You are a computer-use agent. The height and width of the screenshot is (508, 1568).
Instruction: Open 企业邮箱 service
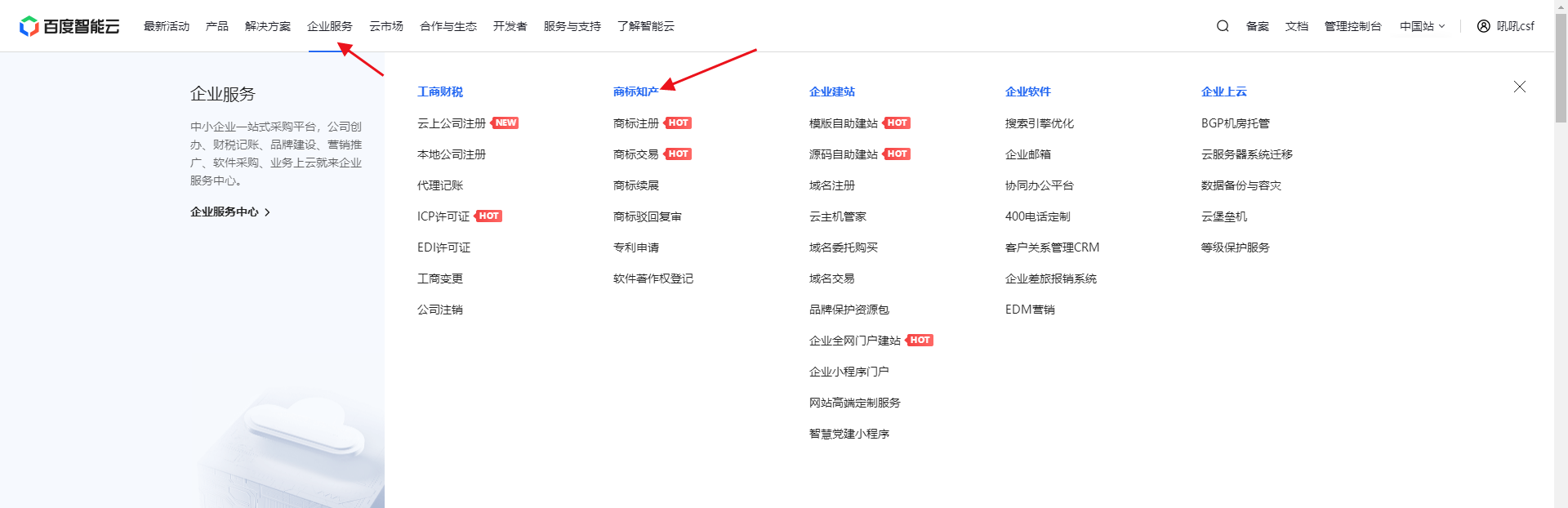[1028, 154]
